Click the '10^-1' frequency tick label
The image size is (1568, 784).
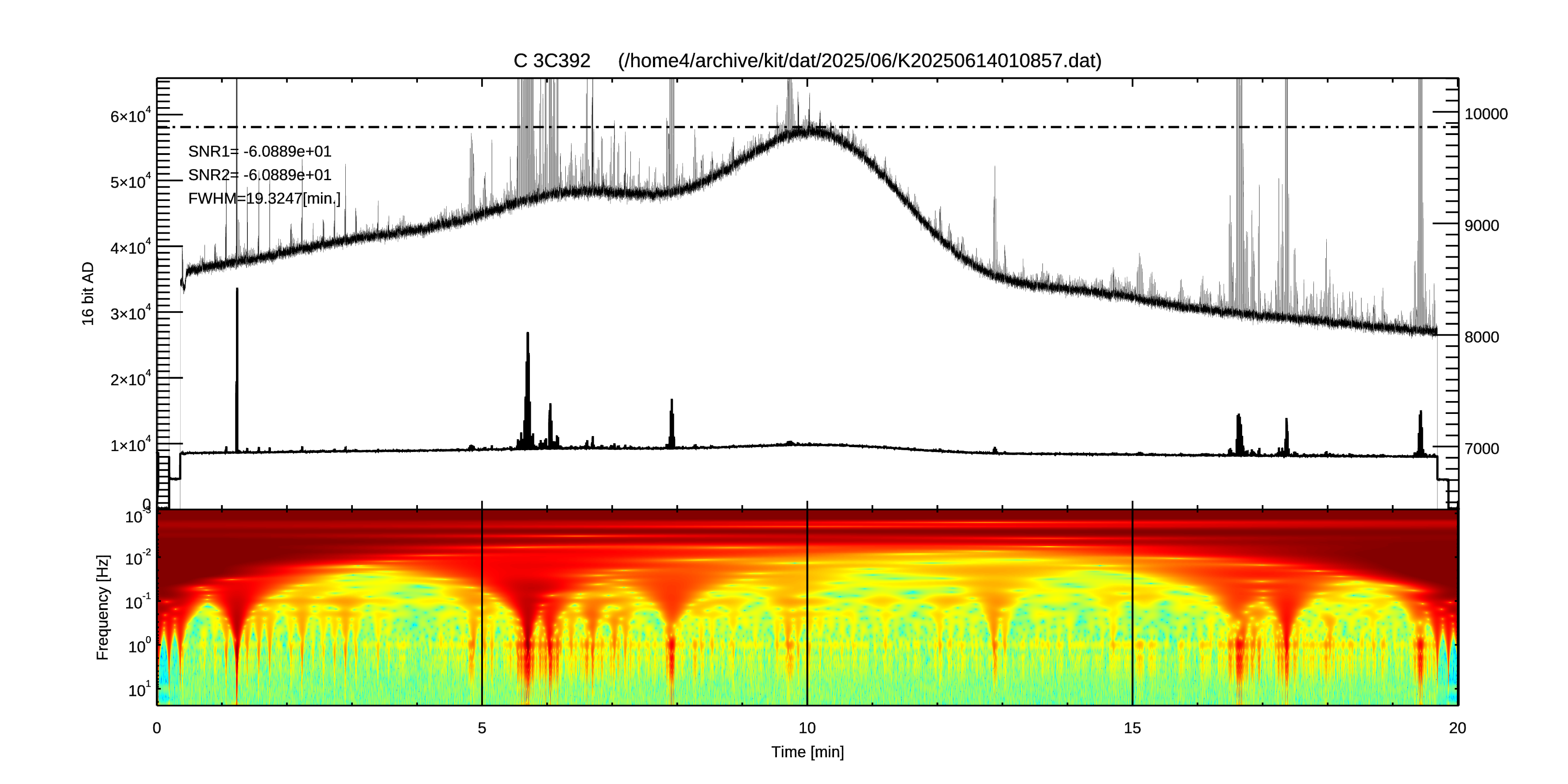(x=138, y=601)
